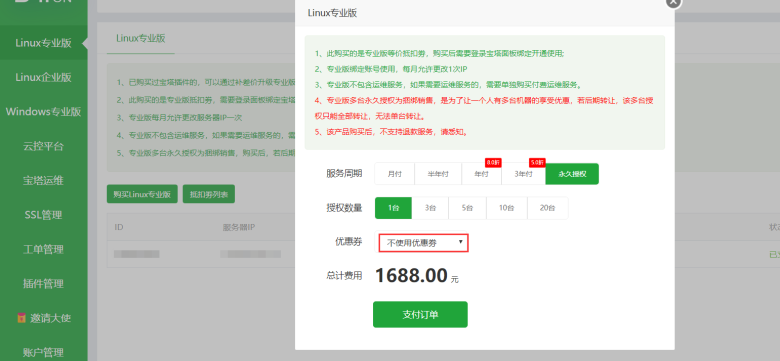
Task: Open 工单管理 in the sidebar
Action: [43, 249]
